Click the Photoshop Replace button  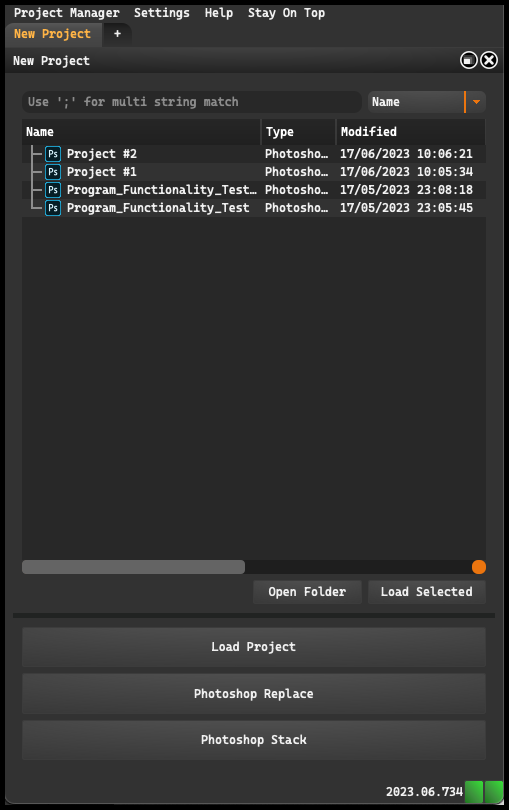(x=254, y=694)
